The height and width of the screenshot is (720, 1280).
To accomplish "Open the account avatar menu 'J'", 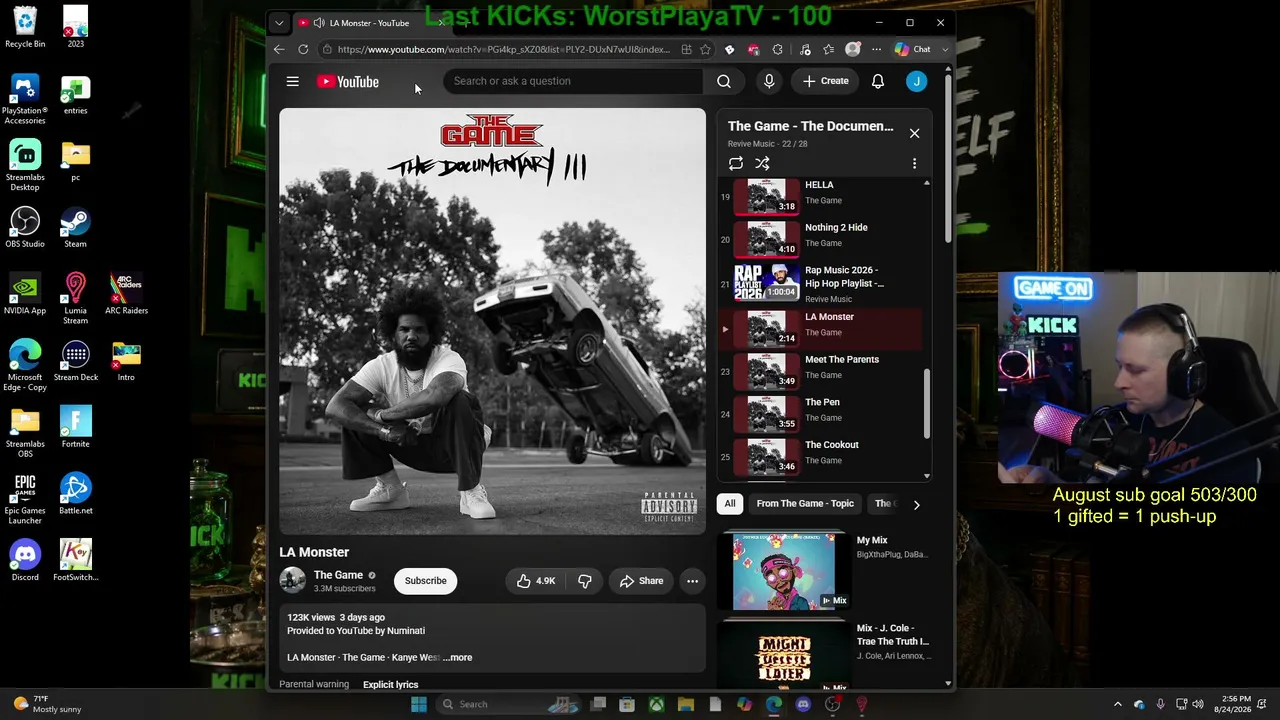I will coord(916,81).
